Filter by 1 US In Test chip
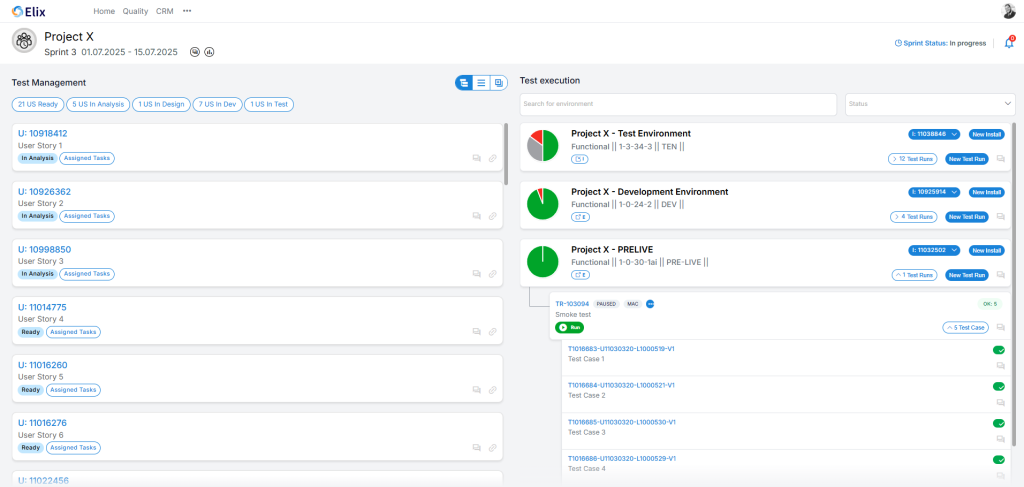 point(269,104)
